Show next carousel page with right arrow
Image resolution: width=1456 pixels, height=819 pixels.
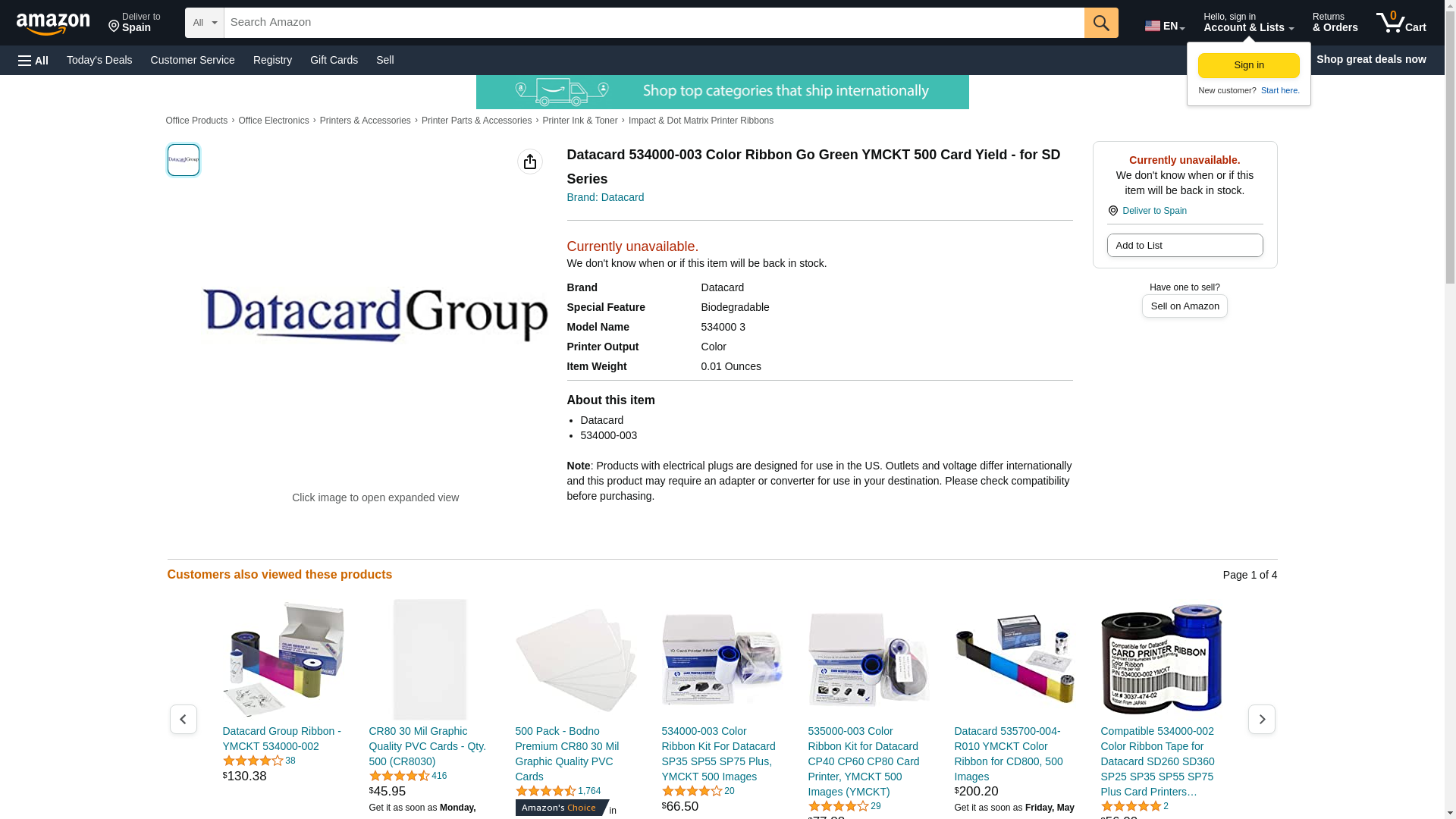[x=1262, y=719]
